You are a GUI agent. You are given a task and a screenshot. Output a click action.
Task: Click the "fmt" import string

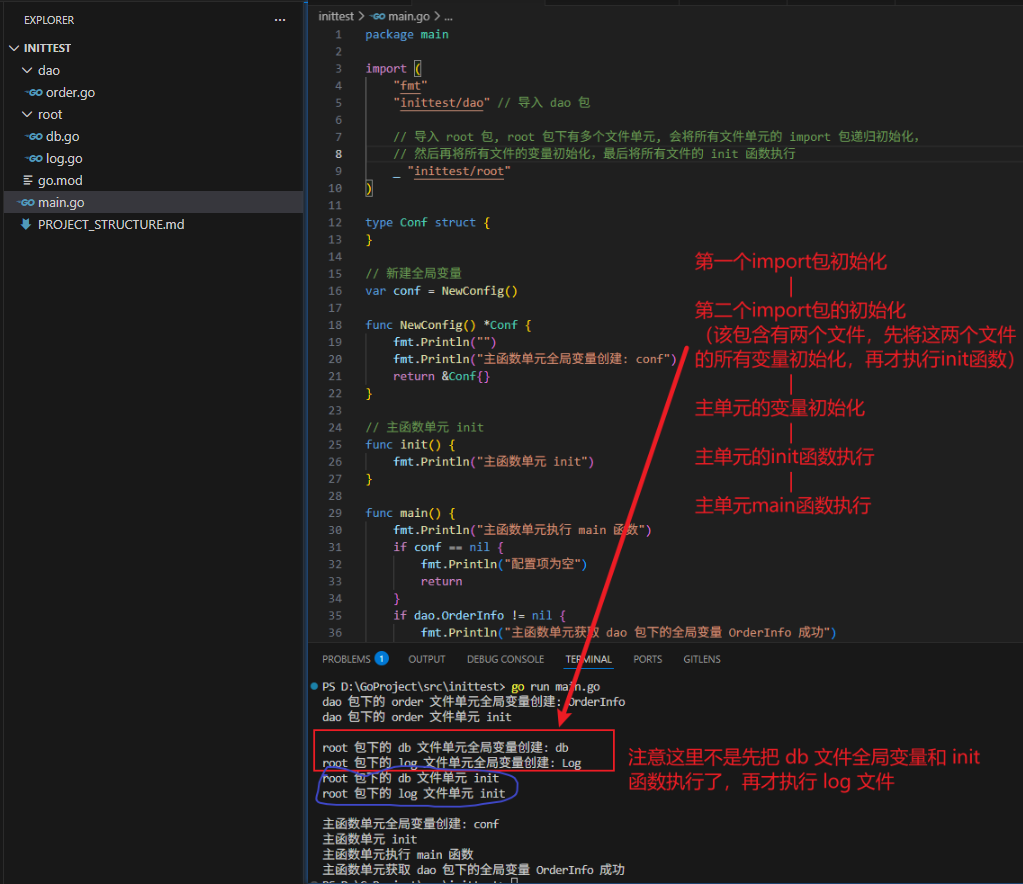[410, 85]
